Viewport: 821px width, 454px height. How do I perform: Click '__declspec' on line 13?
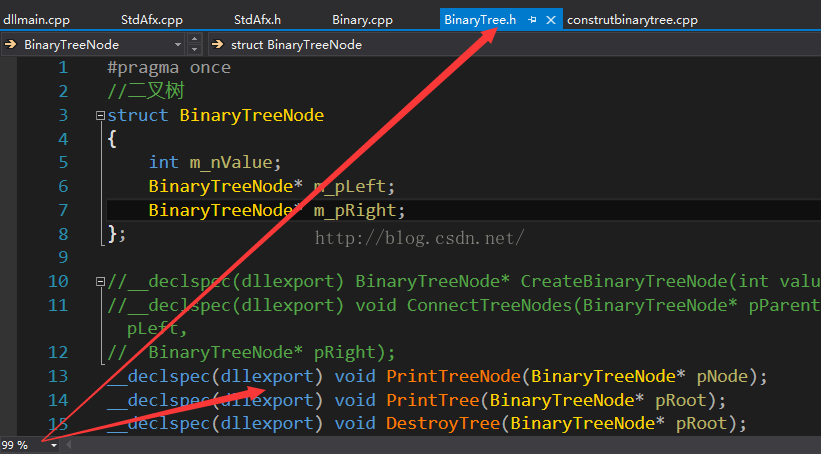coord(159,377)
